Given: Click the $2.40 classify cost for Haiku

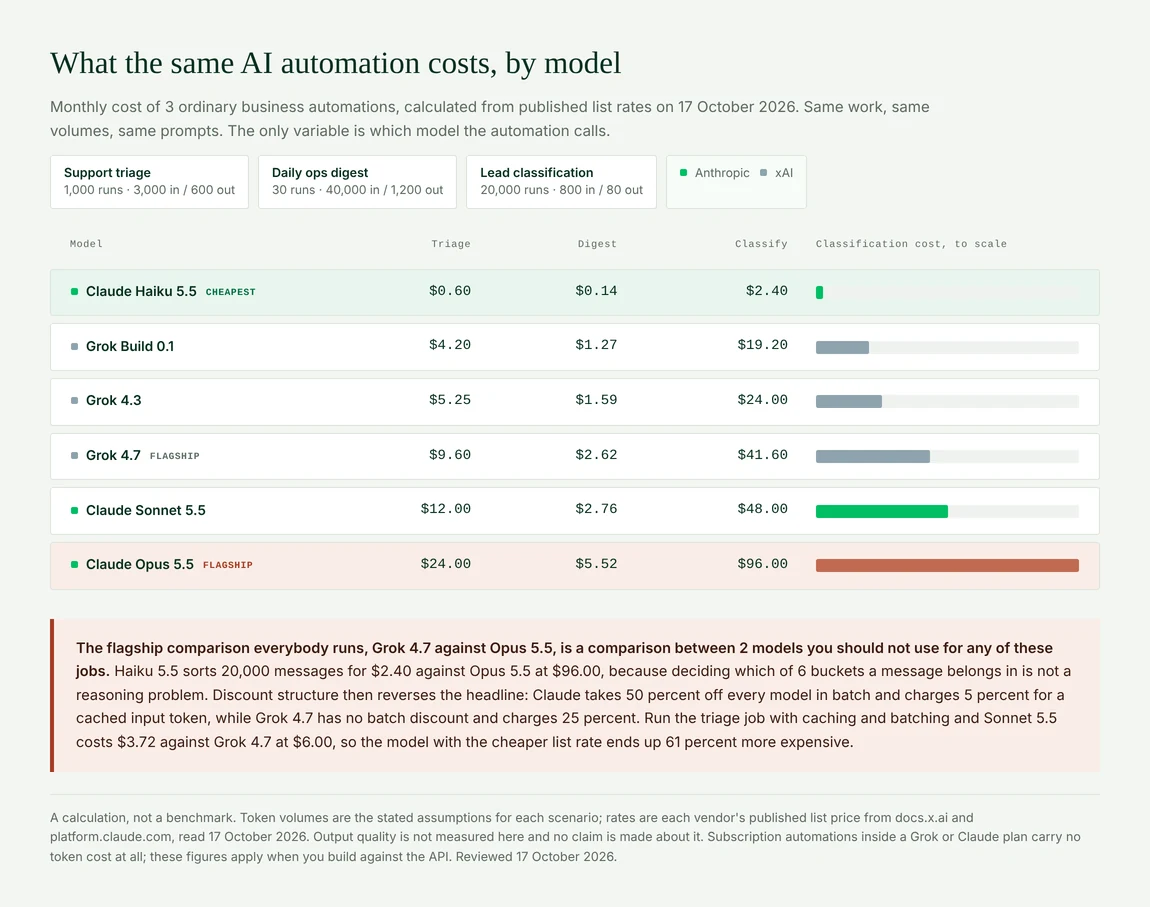Looking at the screenshot, I should click(x=766, y=291).
